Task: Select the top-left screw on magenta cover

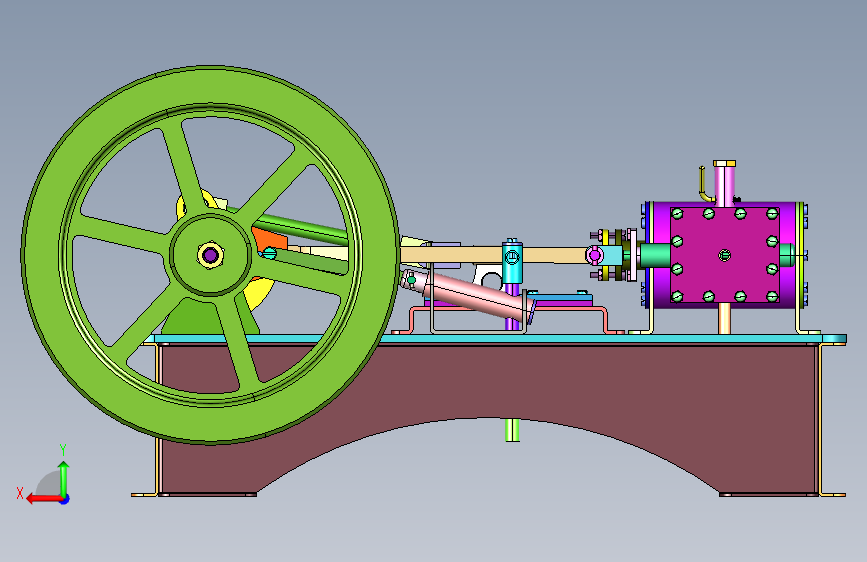Action: click(x=677, y=214)
